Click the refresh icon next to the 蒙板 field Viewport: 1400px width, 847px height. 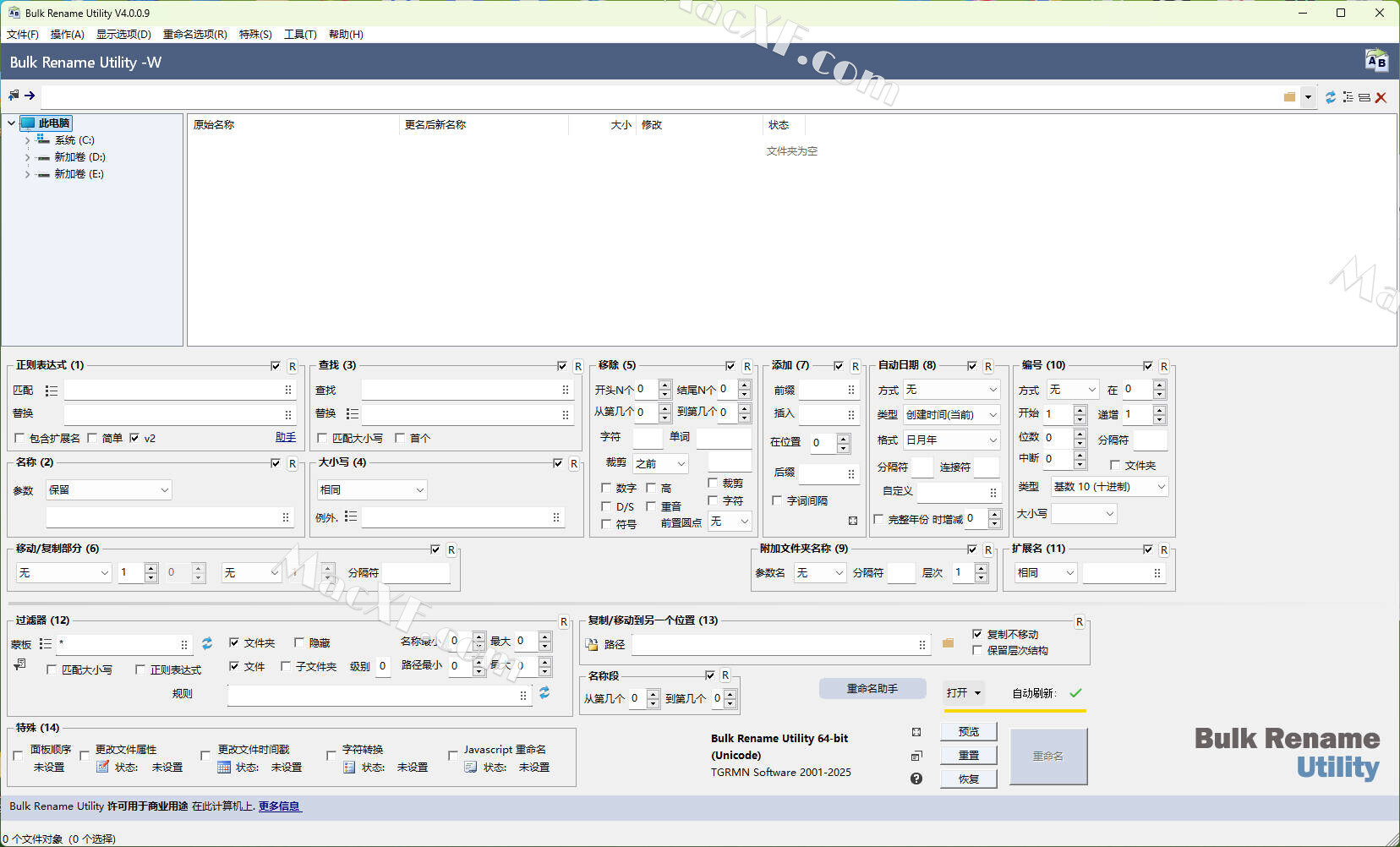(x=207, y=644)
